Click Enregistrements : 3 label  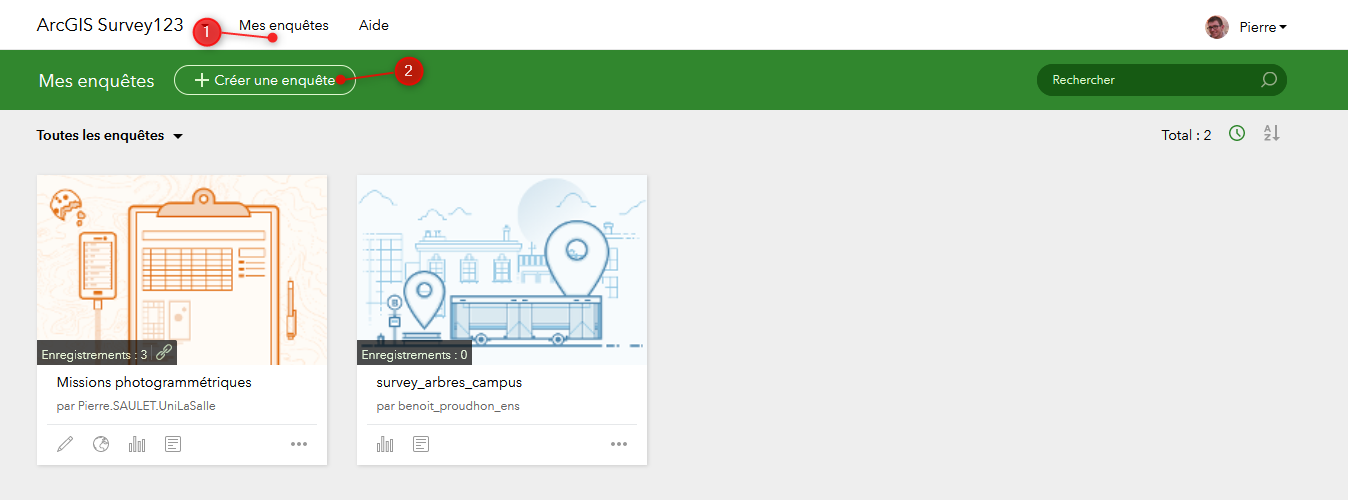(95, 354)
